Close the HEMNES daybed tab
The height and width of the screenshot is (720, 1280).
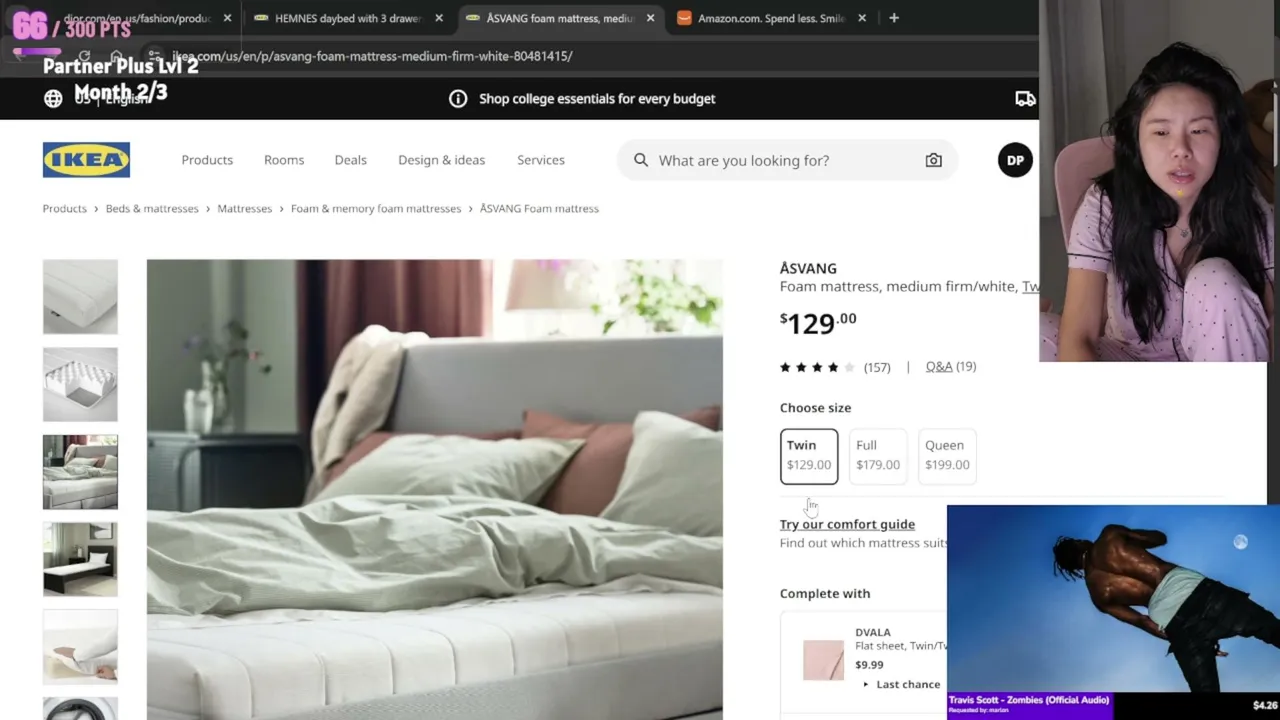pyautogui.click(x=439, y=18)
